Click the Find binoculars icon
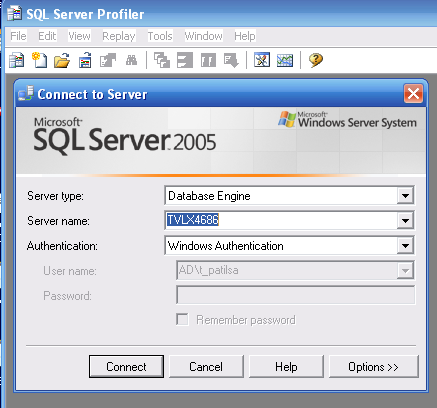 (x=131, y=60)
